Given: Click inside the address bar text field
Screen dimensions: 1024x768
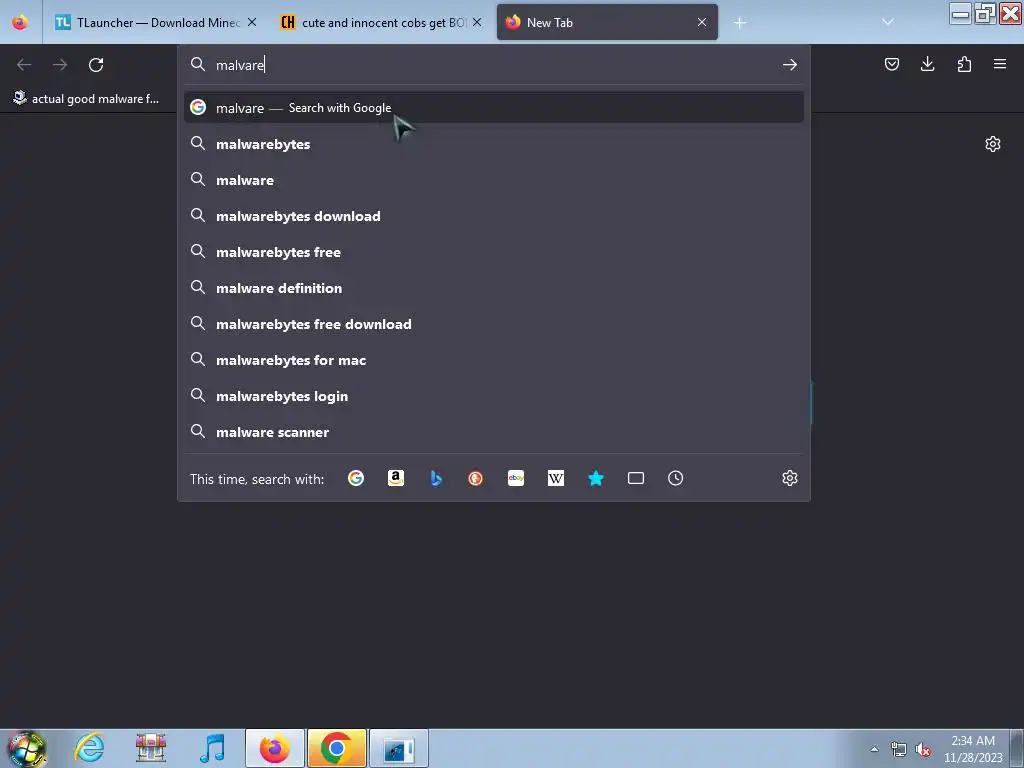Looking at the screenshot, I should click(493, 65).
